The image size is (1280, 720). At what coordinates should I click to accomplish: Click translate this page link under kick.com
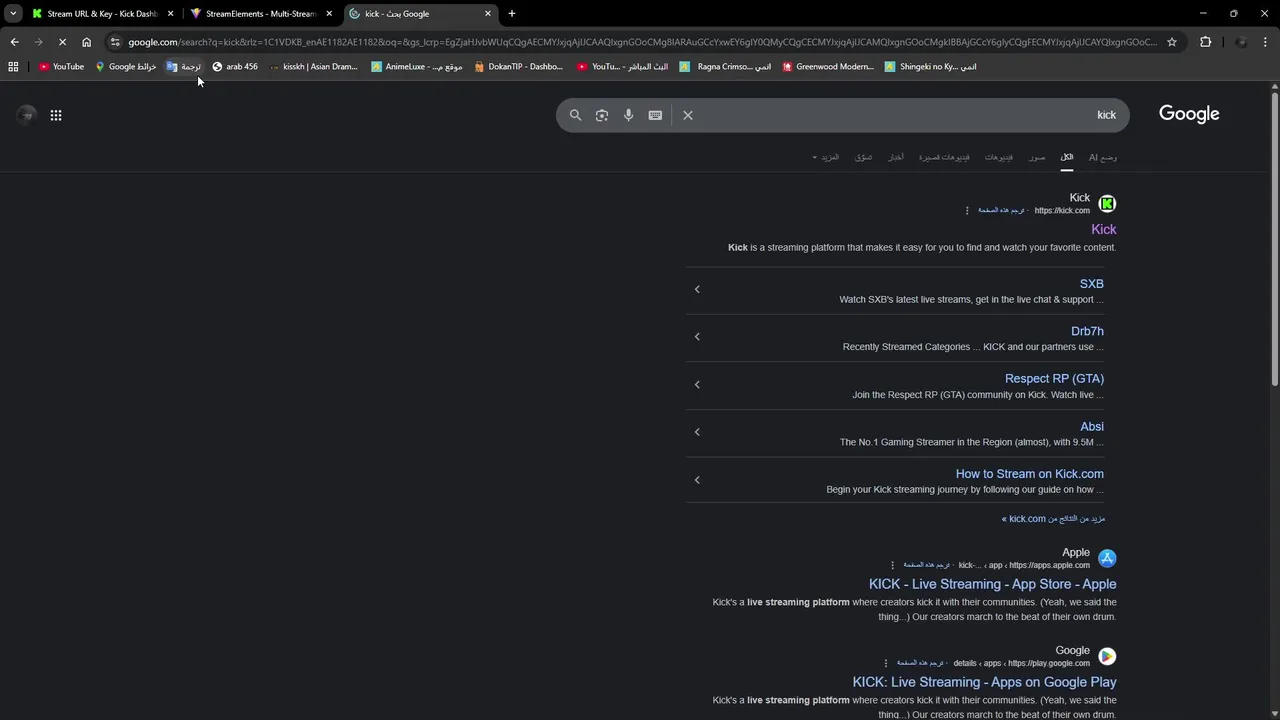coord(1001,211)
